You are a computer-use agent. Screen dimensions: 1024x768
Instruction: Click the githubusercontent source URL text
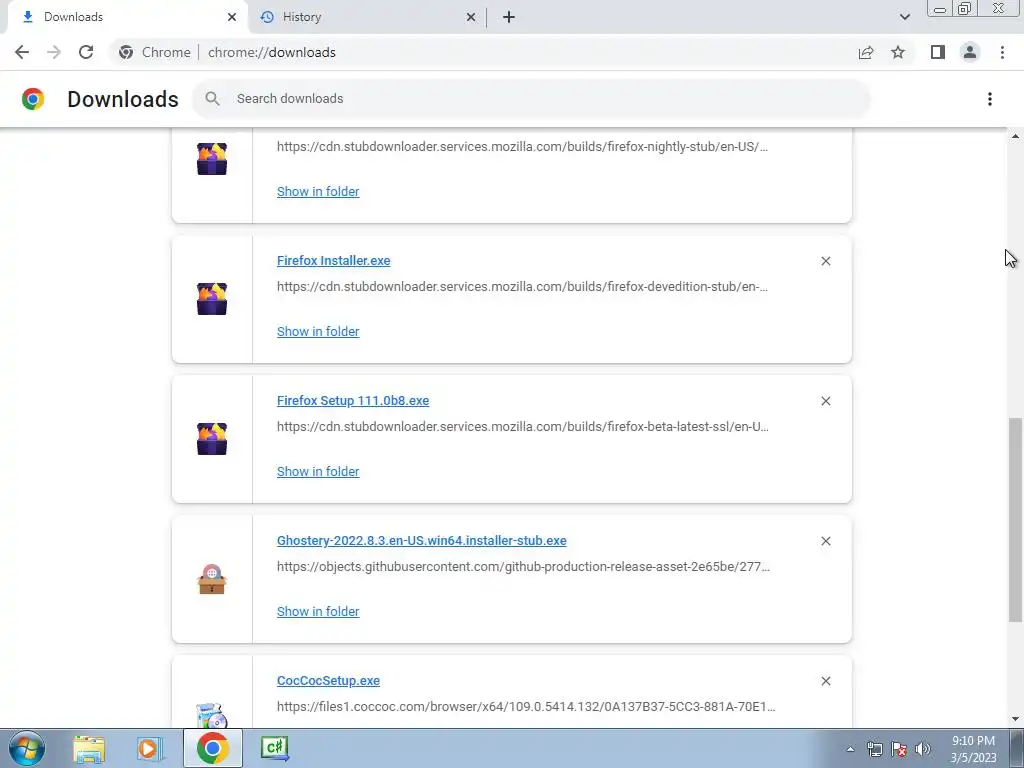pos(523,567)
